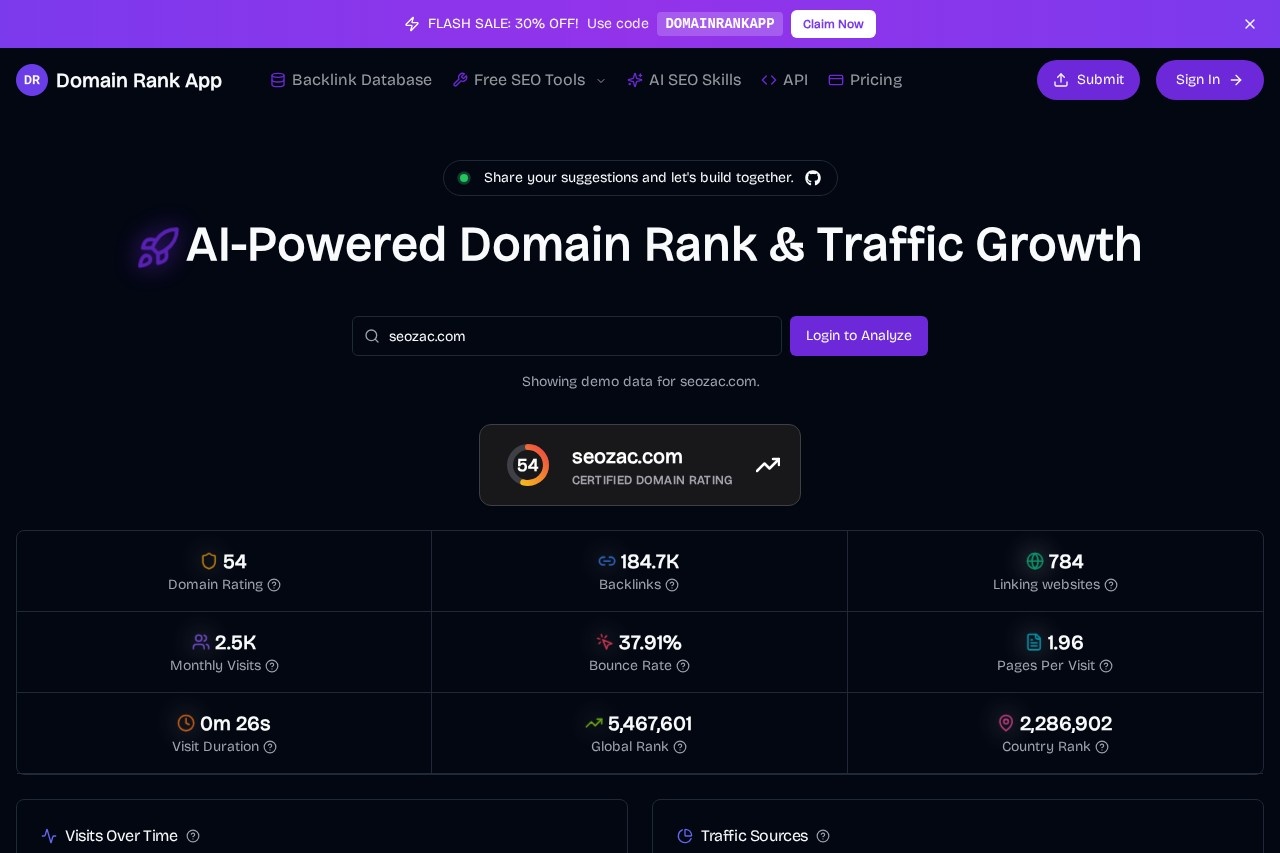Click the pie chart icon beside Traffic Sources
This screenshot has width=1280, height=853.
pyautogui.click(x=685, y=836)
